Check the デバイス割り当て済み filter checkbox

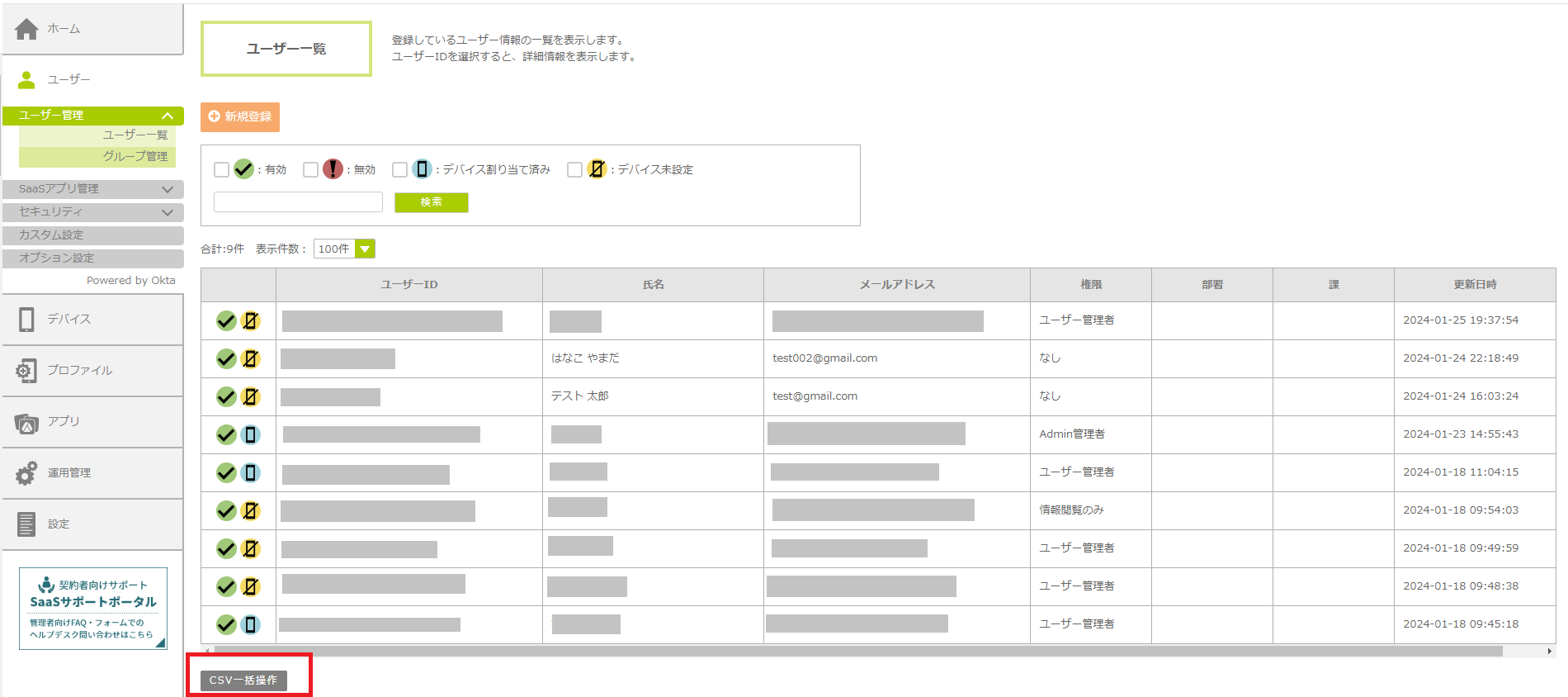[x=399, y=169]
